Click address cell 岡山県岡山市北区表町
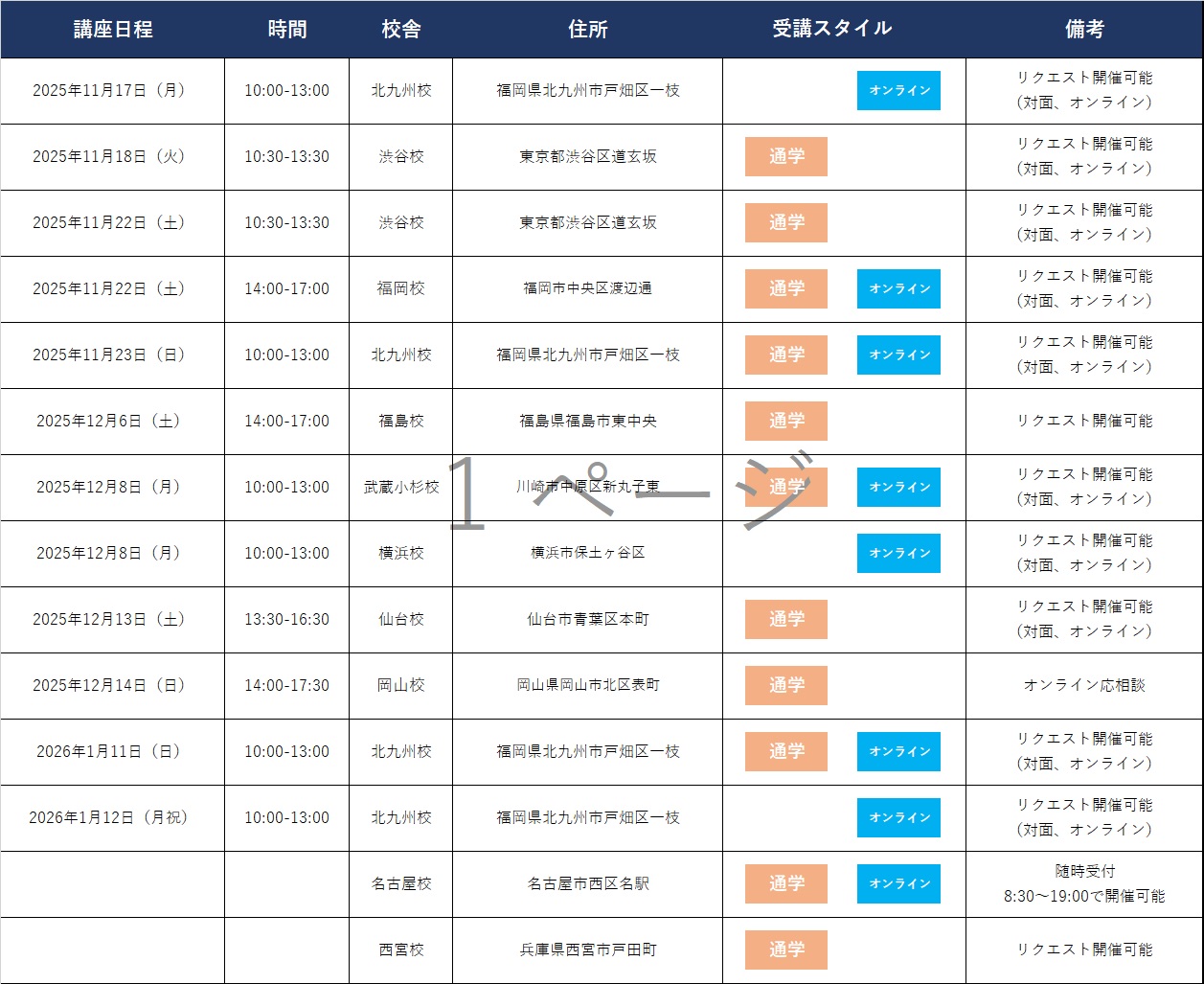The height and width of the screenshot is (984, 1204). (587, 686)
